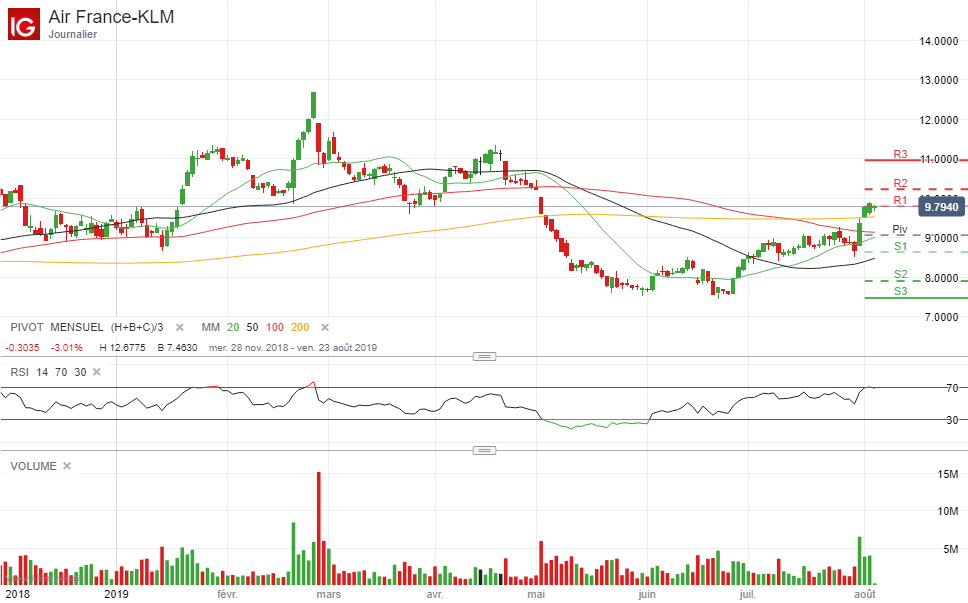The image size is (968, 603).
Task: Click the 15M volume axis label
Action: click(x=948, y=475)
